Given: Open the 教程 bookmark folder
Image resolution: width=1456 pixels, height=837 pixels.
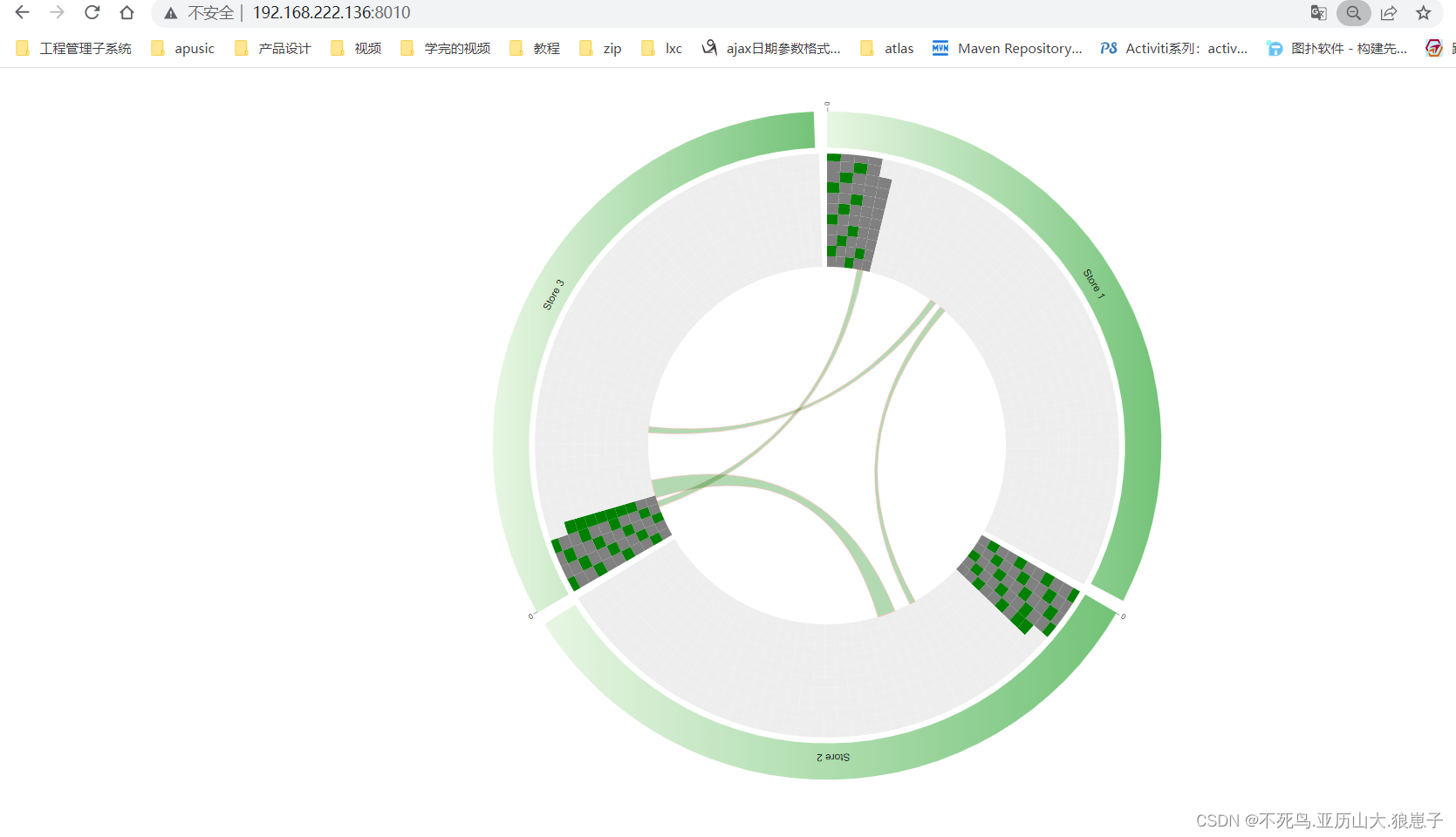Looking at the screenshot, I should coord(536,48).
